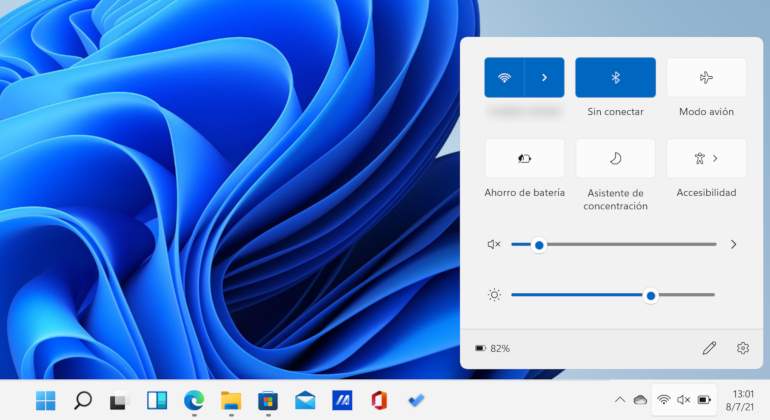Click muted volume icon in system tray
770x420 pixels.
click(684, 399)
